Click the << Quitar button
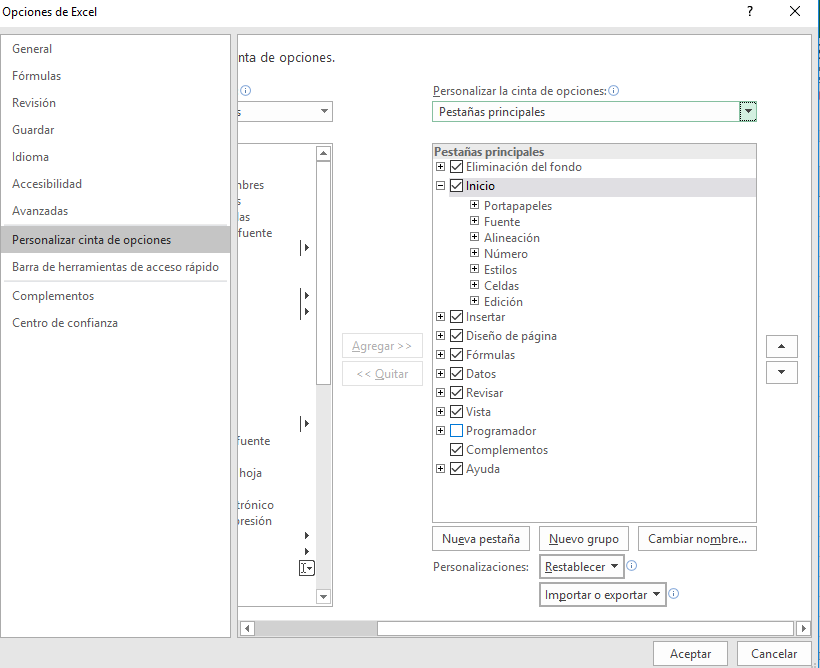Image resolution: width=820 pixels, height=668 pixels. pos(382,374)
